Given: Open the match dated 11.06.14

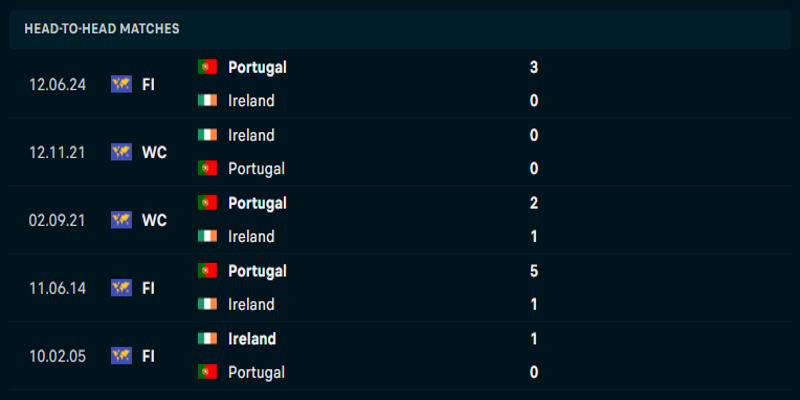Looking at the screenshot, I should pyautogui.click(x=57, y=288).
